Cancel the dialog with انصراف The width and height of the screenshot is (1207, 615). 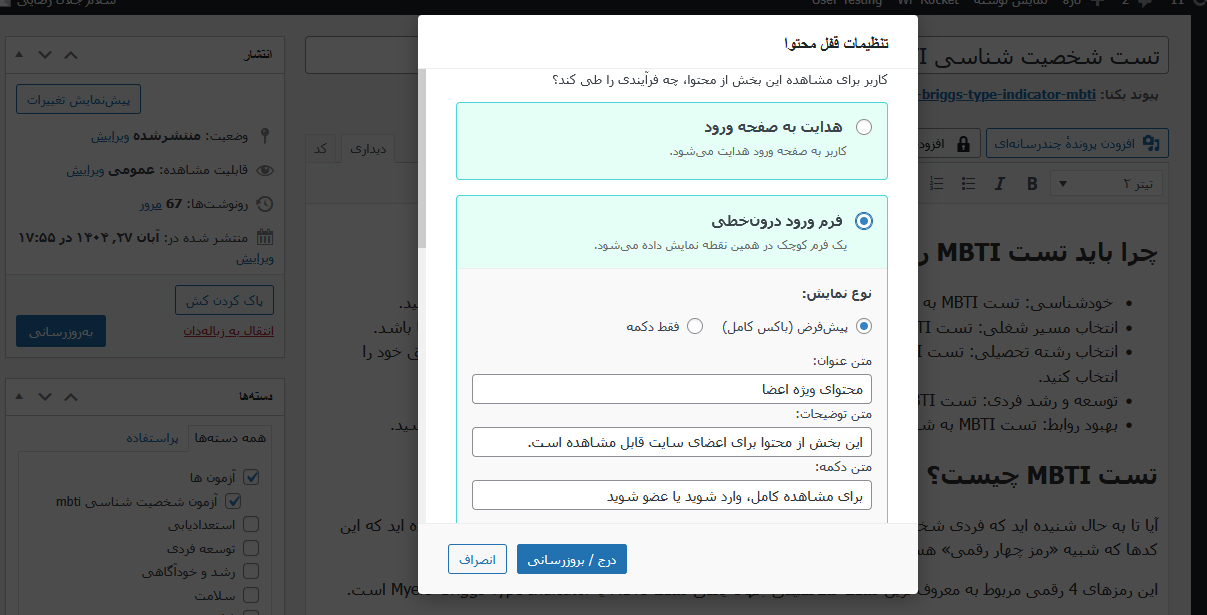click(477, 559)
